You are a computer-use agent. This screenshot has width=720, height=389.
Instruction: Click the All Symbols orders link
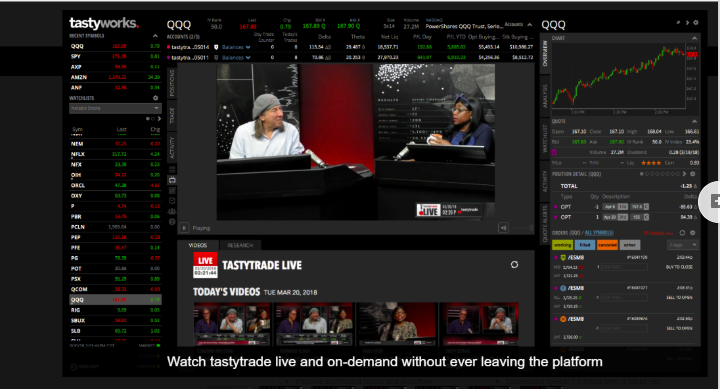(599, 233)
